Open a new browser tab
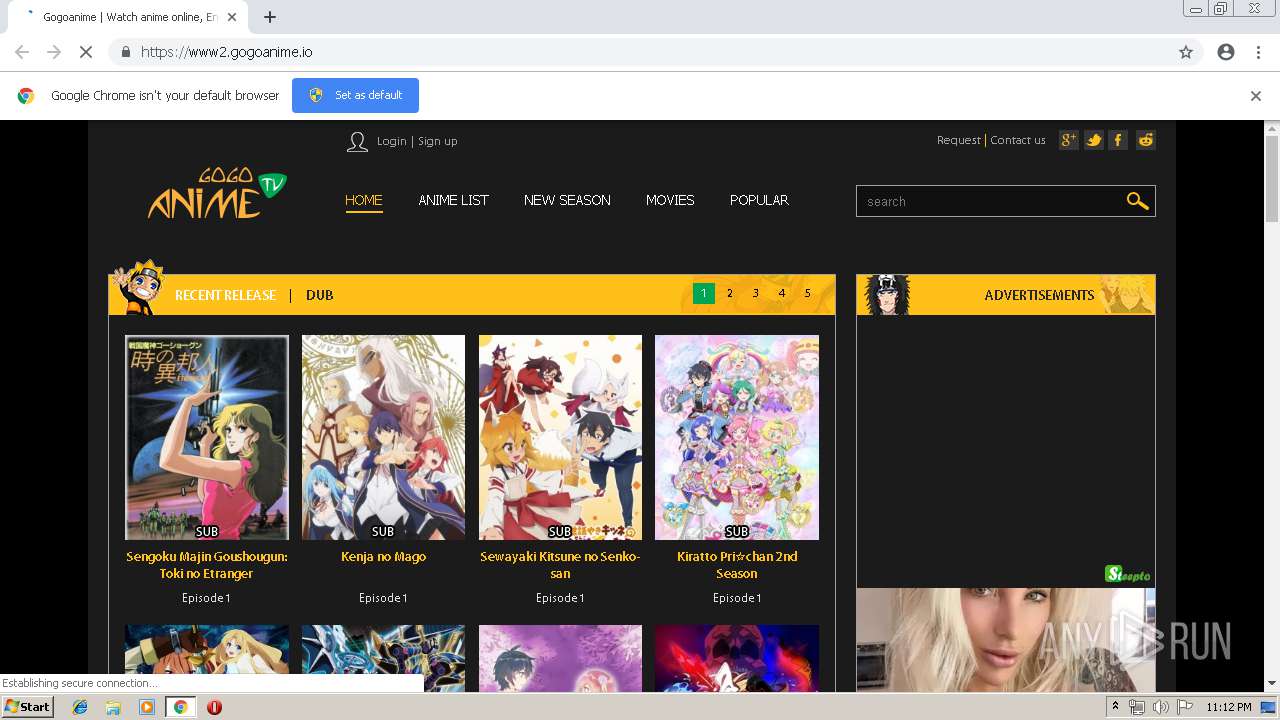The image size is (1280, 720). click(x=270, y=17)
